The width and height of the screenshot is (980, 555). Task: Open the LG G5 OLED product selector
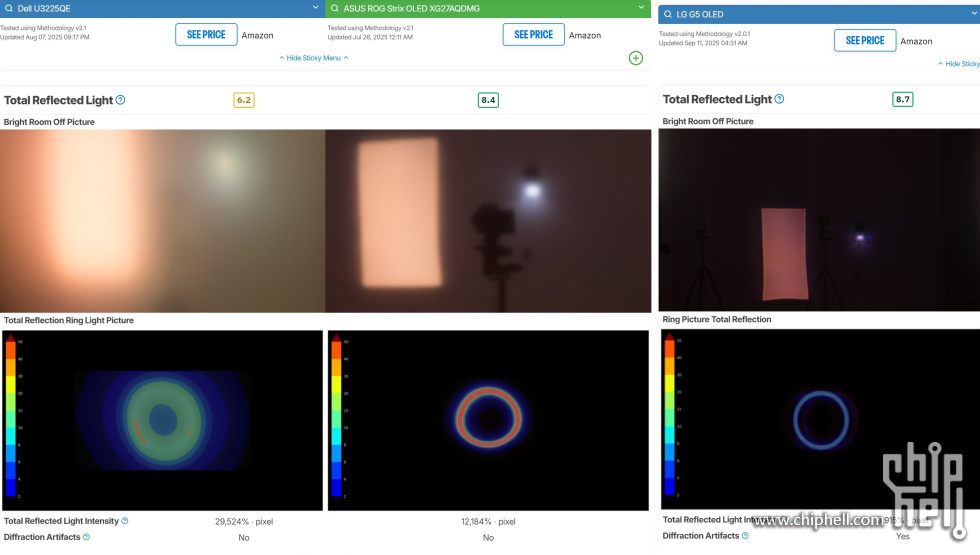tap(818, 14)
